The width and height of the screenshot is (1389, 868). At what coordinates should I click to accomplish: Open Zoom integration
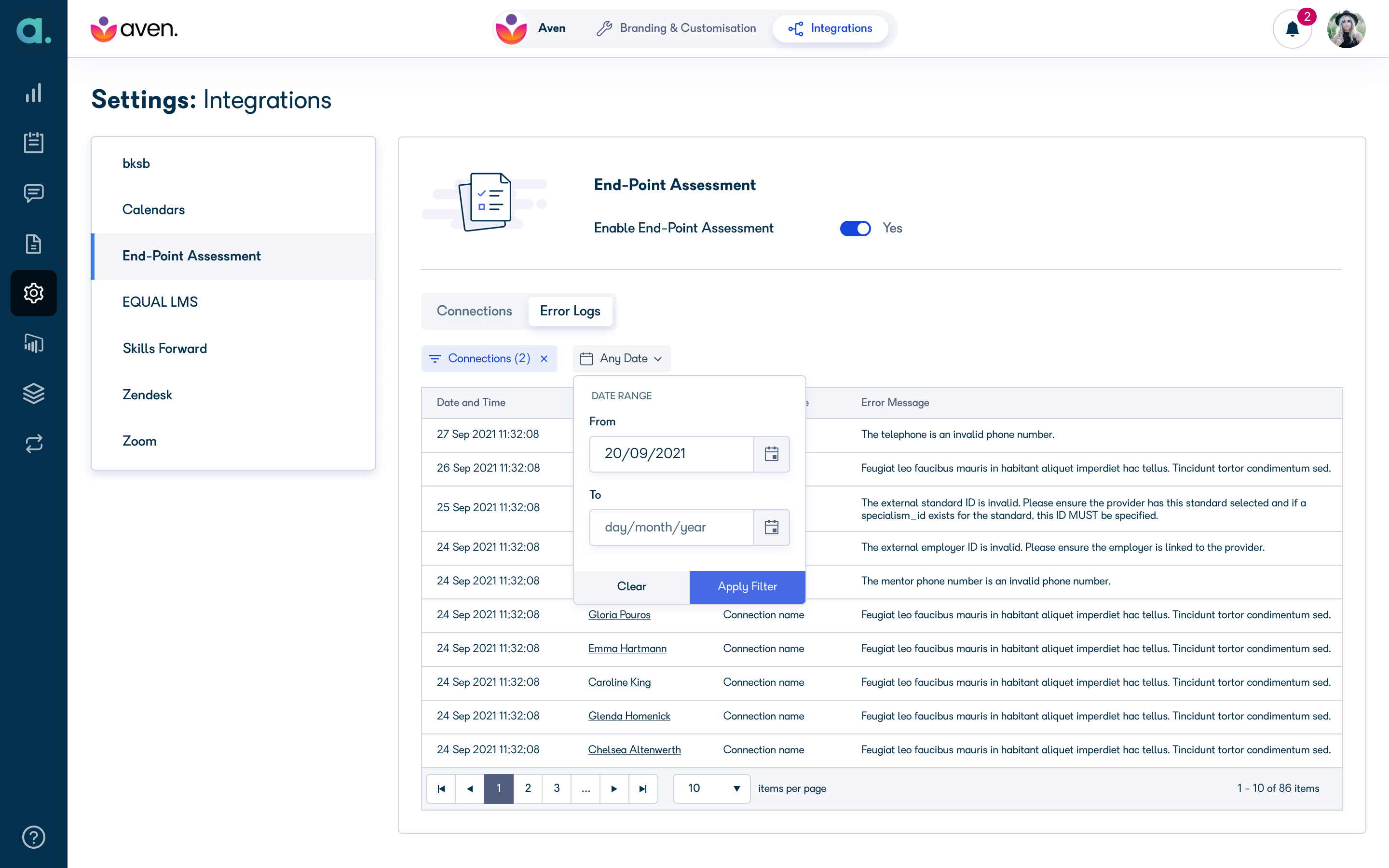point(233,441)
